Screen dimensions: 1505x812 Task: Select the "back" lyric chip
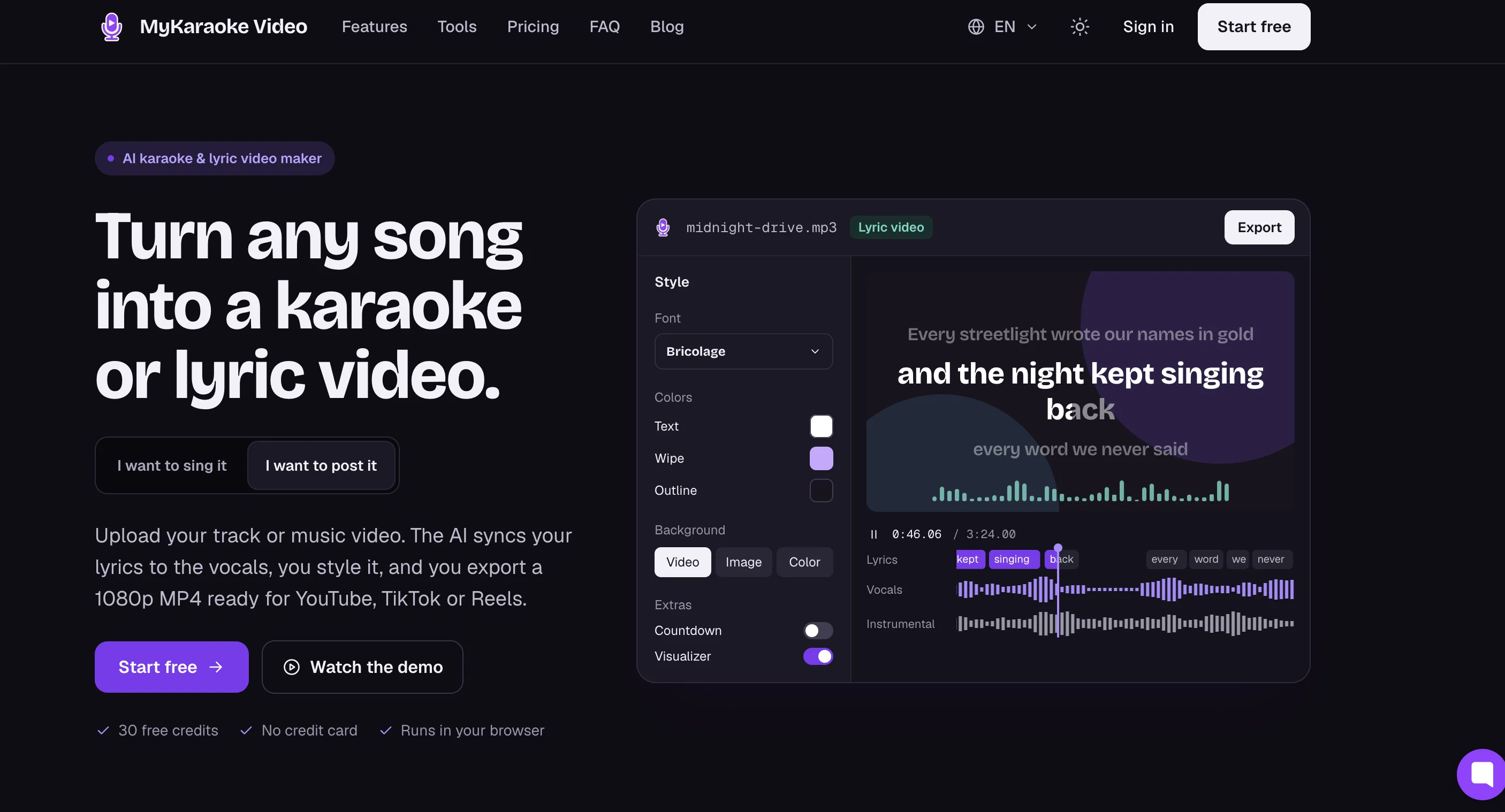point(1061,559)
